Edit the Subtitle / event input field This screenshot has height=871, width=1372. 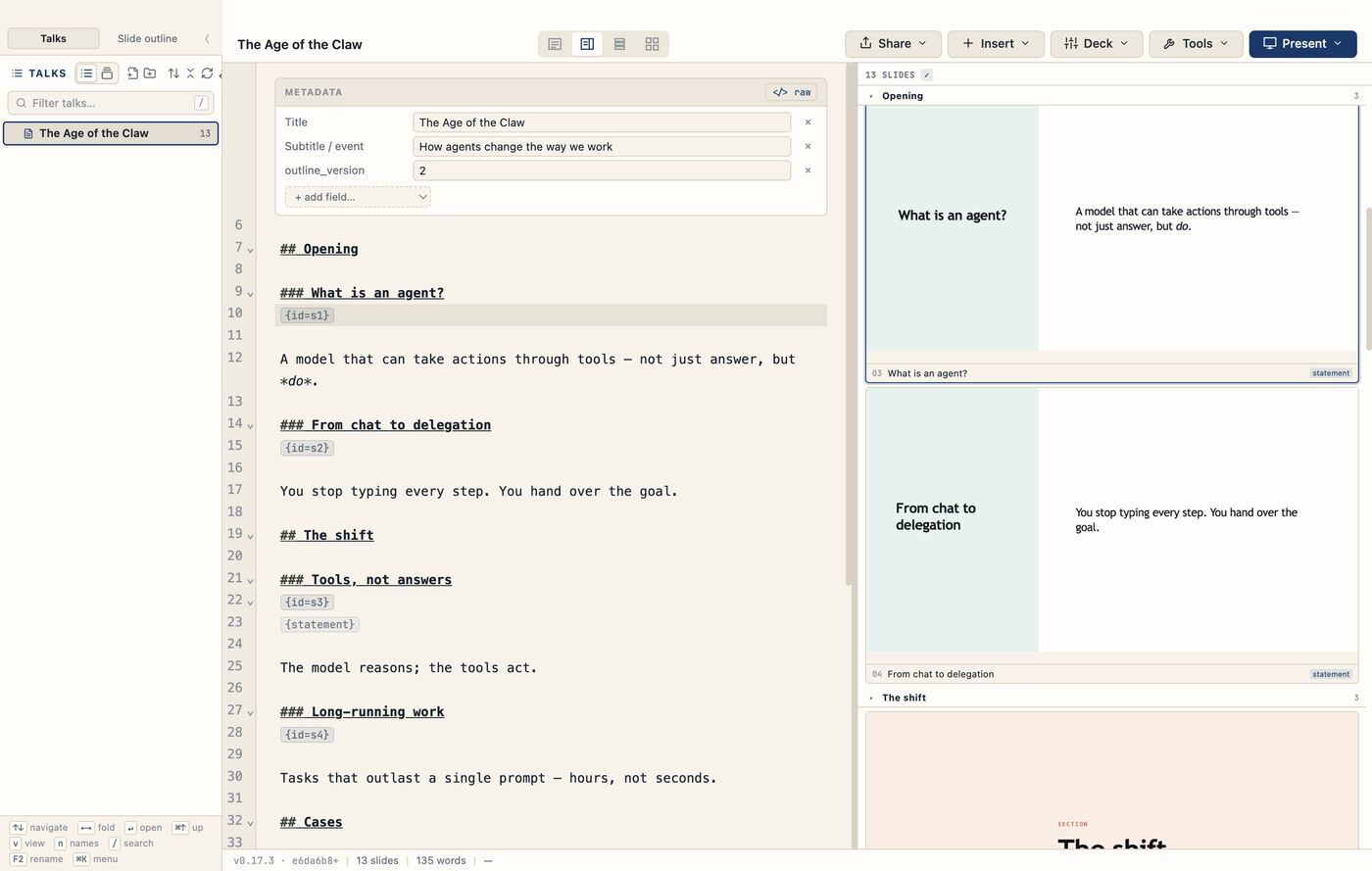click(602, 146)
